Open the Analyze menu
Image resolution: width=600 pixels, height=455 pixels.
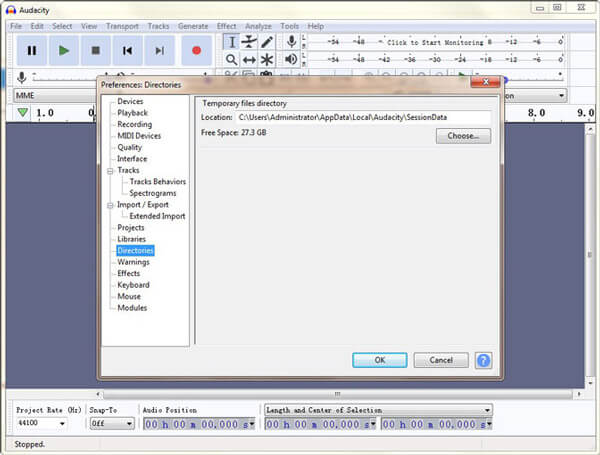(x=258, y=26)
